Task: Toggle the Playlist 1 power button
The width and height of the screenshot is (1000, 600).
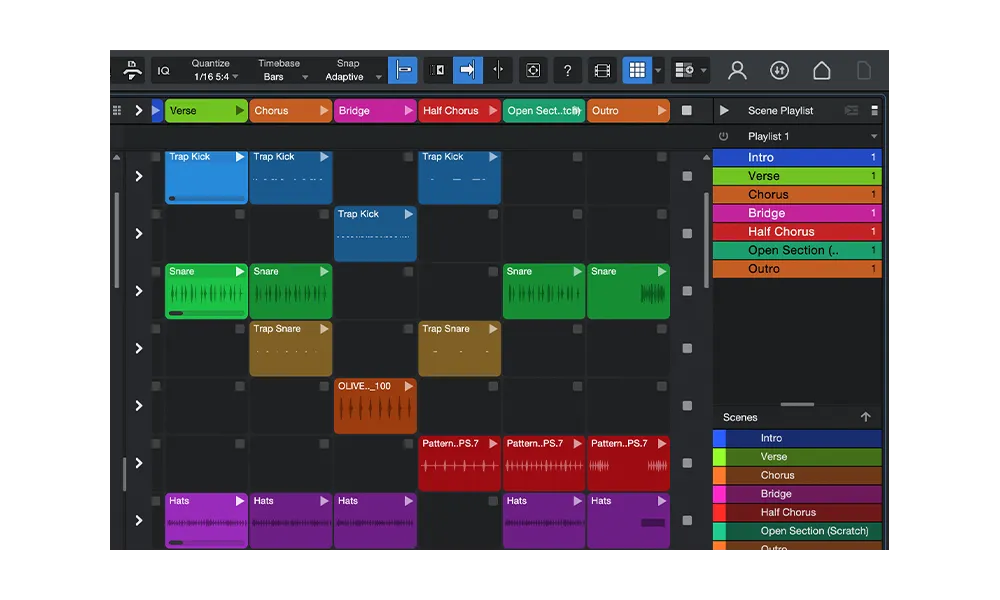Action: pyautogui.click(x=723, y=136)
